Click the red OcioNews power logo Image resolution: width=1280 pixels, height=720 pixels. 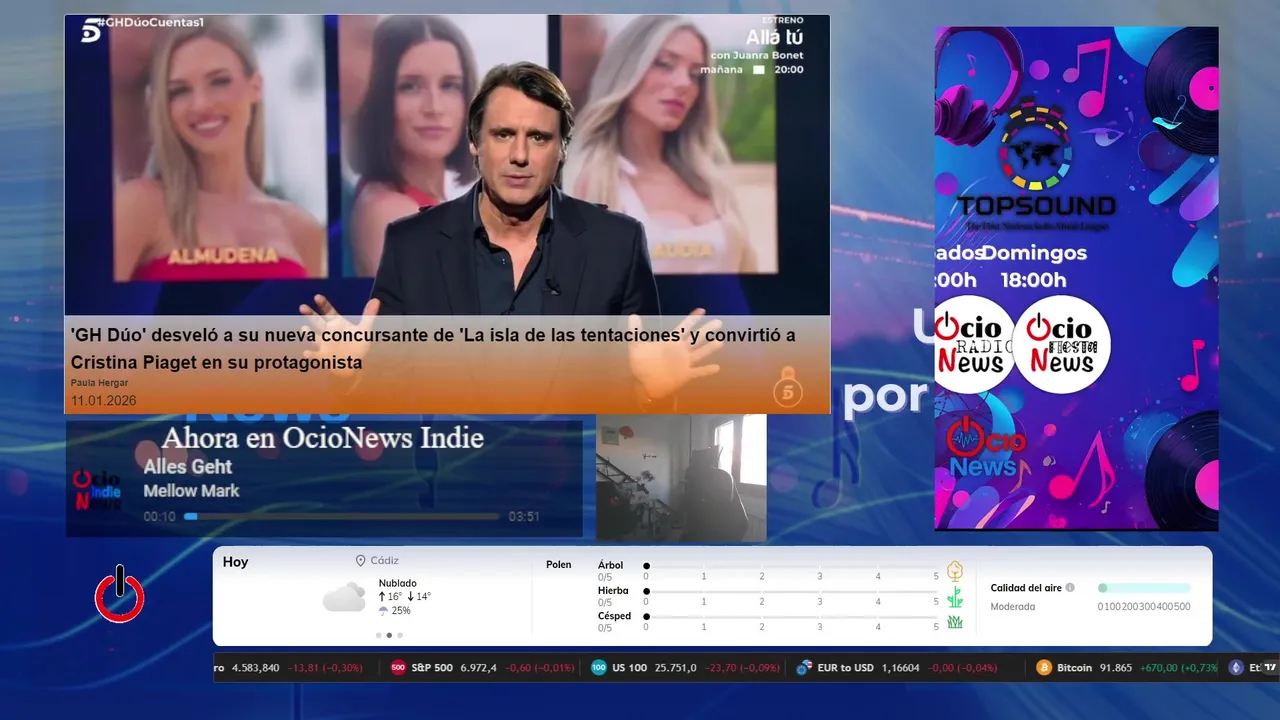point(119,594)
